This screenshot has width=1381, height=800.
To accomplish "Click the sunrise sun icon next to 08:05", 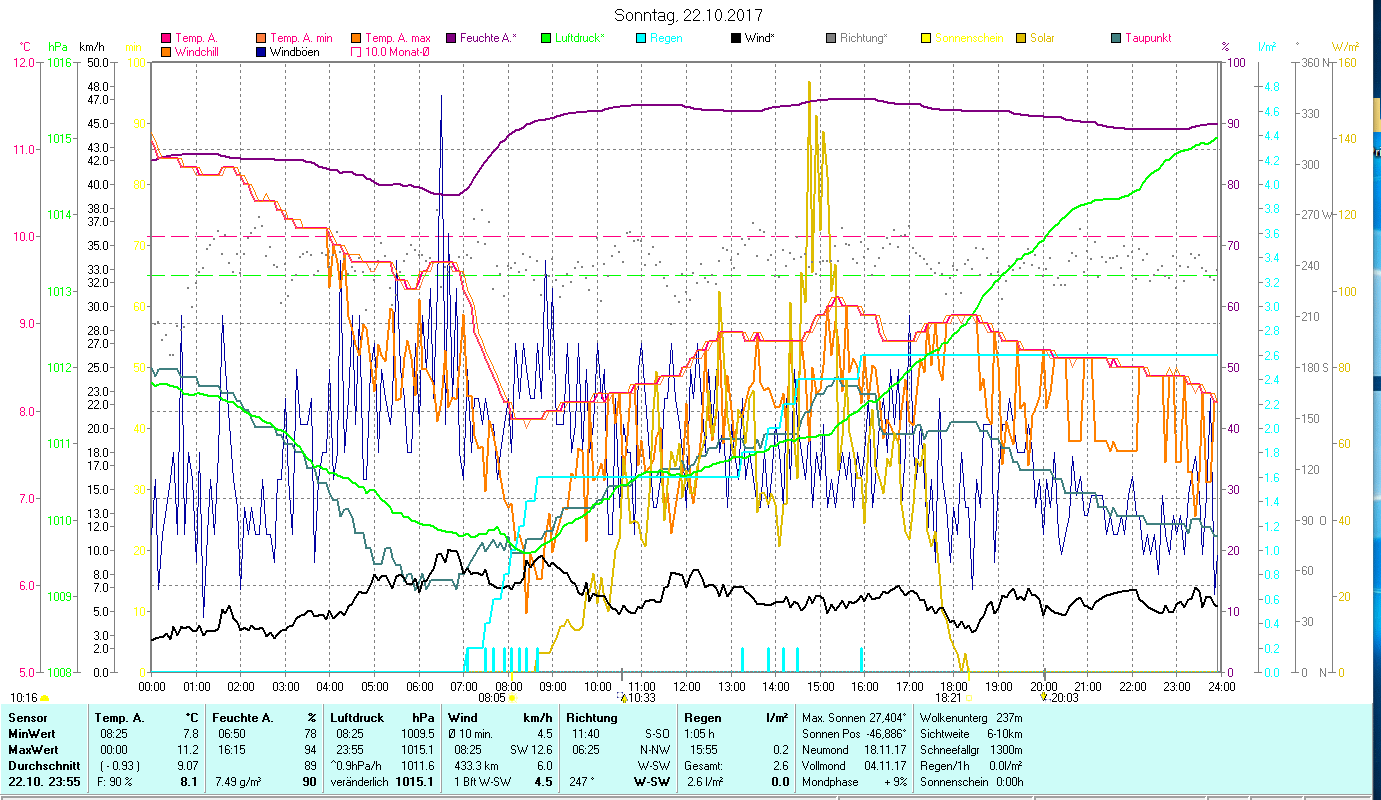I will (511, 698).
